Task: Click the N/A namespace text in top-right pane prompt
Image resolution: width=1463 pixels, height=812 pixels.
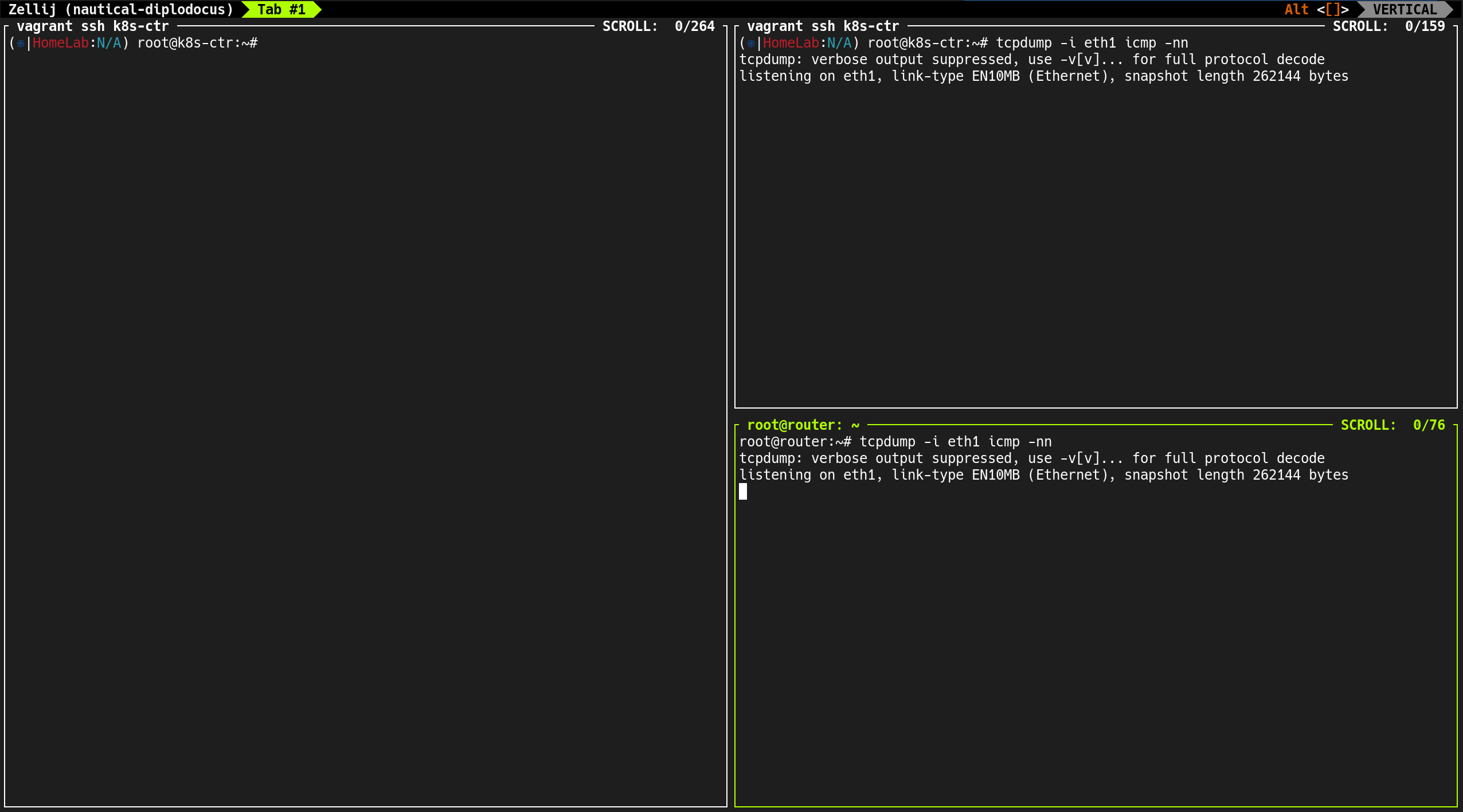Action: [839, 43]
